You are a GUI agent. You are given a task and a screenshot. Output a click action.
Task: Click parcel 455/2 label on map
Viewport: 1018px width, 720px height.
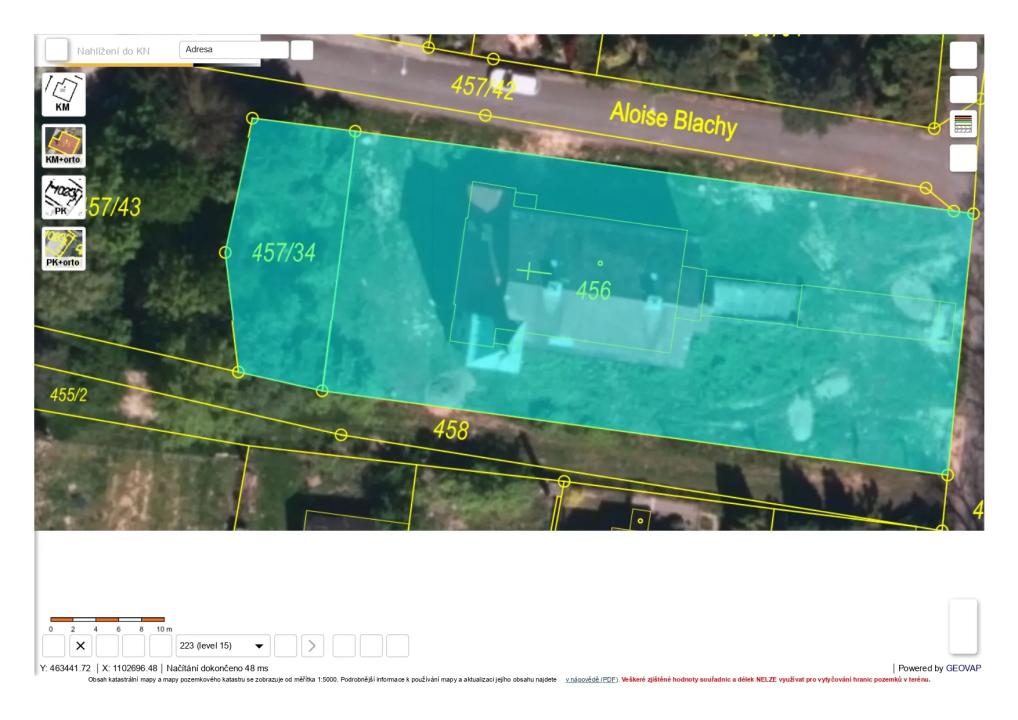coord(68,394)
